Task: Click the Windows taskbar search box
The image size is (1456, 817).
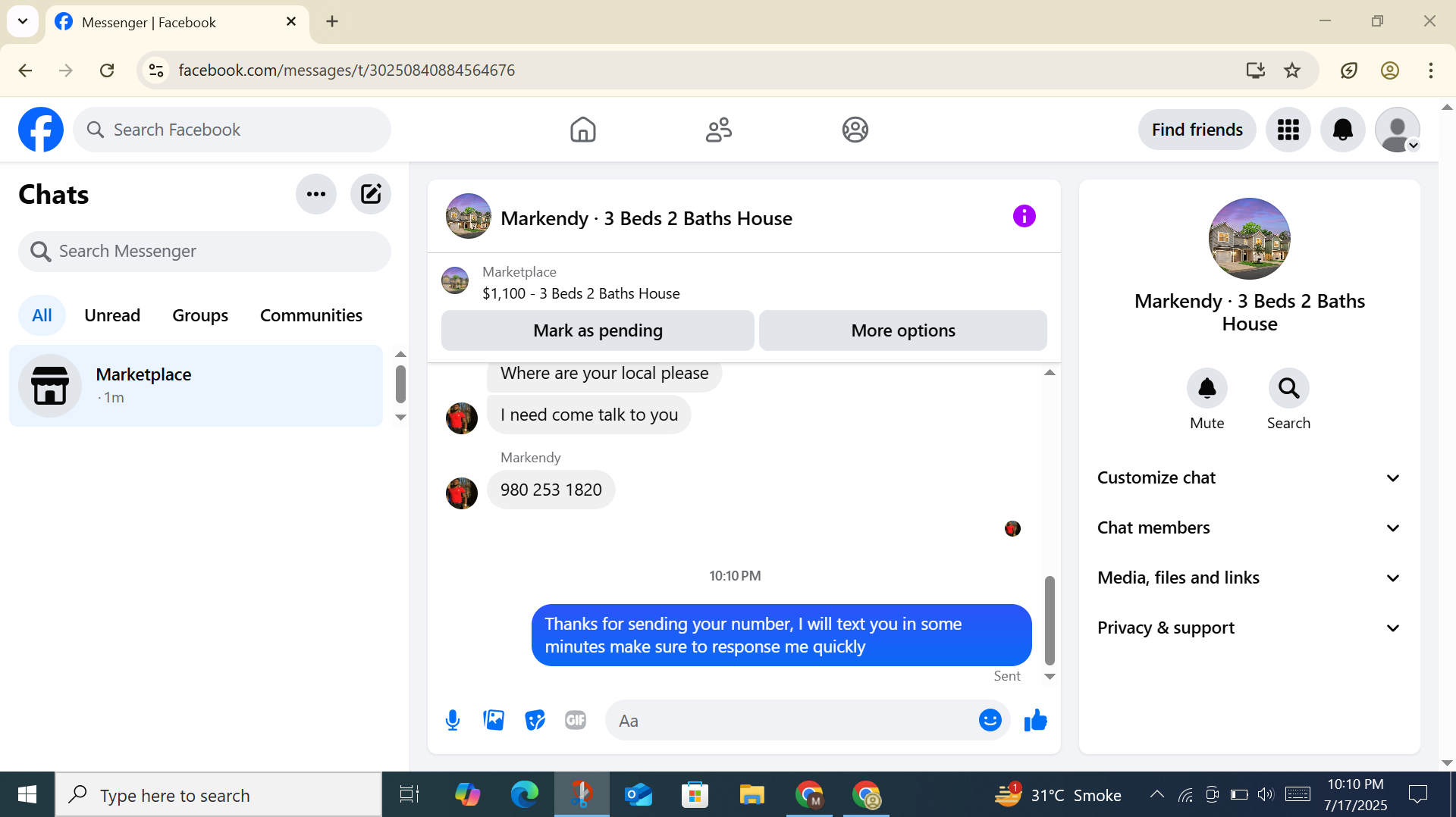Action: 218,794
